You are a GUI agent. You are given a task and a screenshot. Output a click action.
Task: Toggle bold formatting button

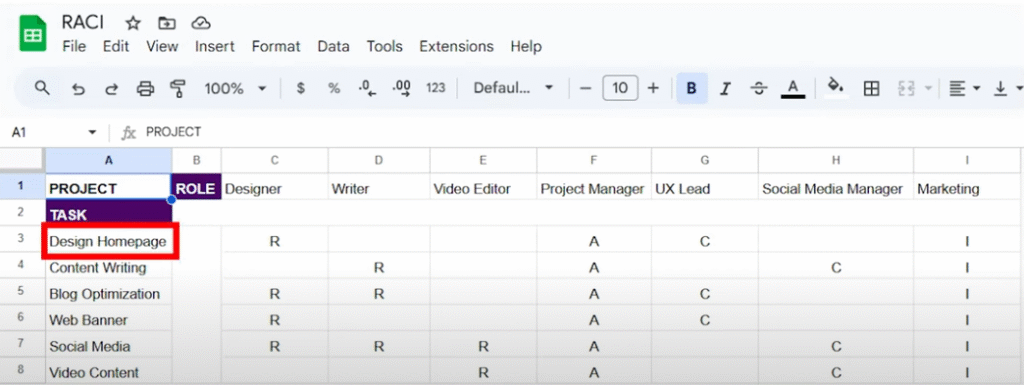[x=692, y=88]
